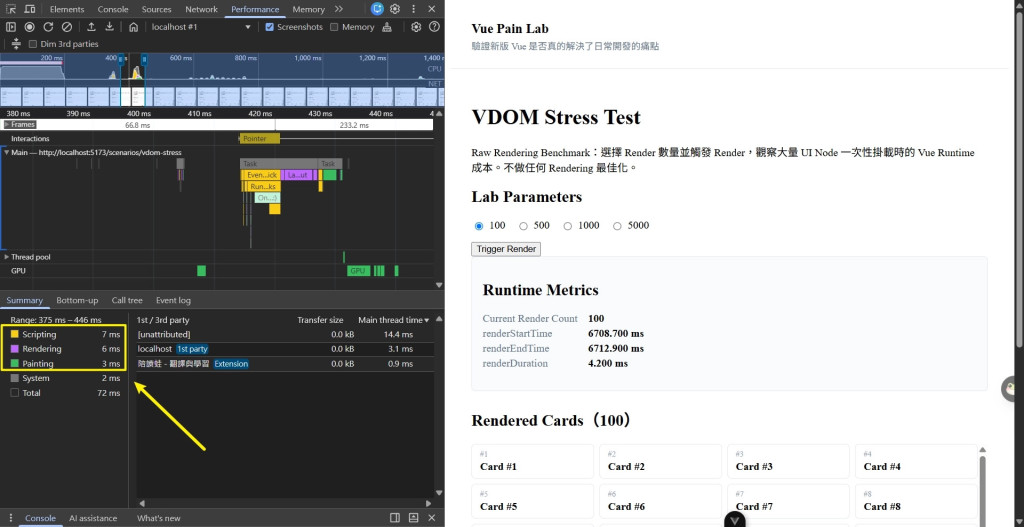Switch to the Network tab
This screenshot has width=1024, height=527.
point(201,9)
